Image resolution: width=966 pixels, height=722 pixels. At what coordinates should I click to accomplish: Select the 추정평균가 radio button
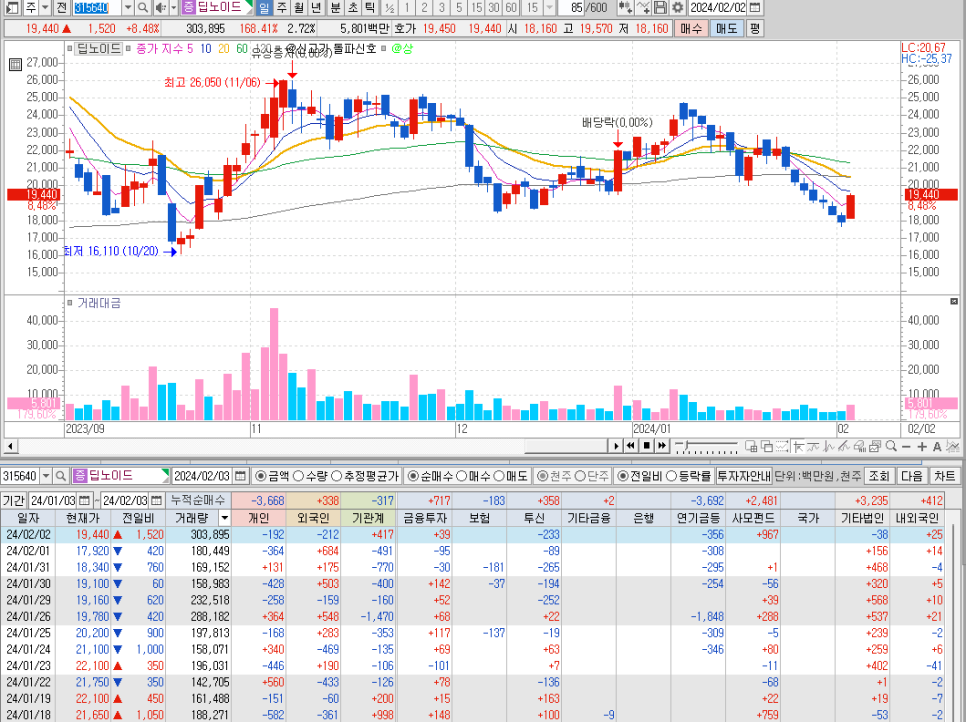click(336, 476)
